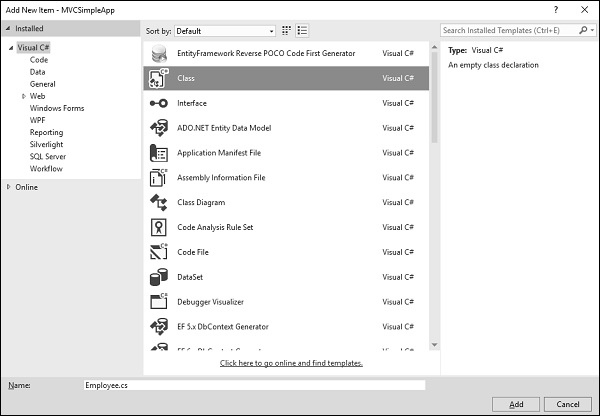Expand the Online section

pos(9,187)
